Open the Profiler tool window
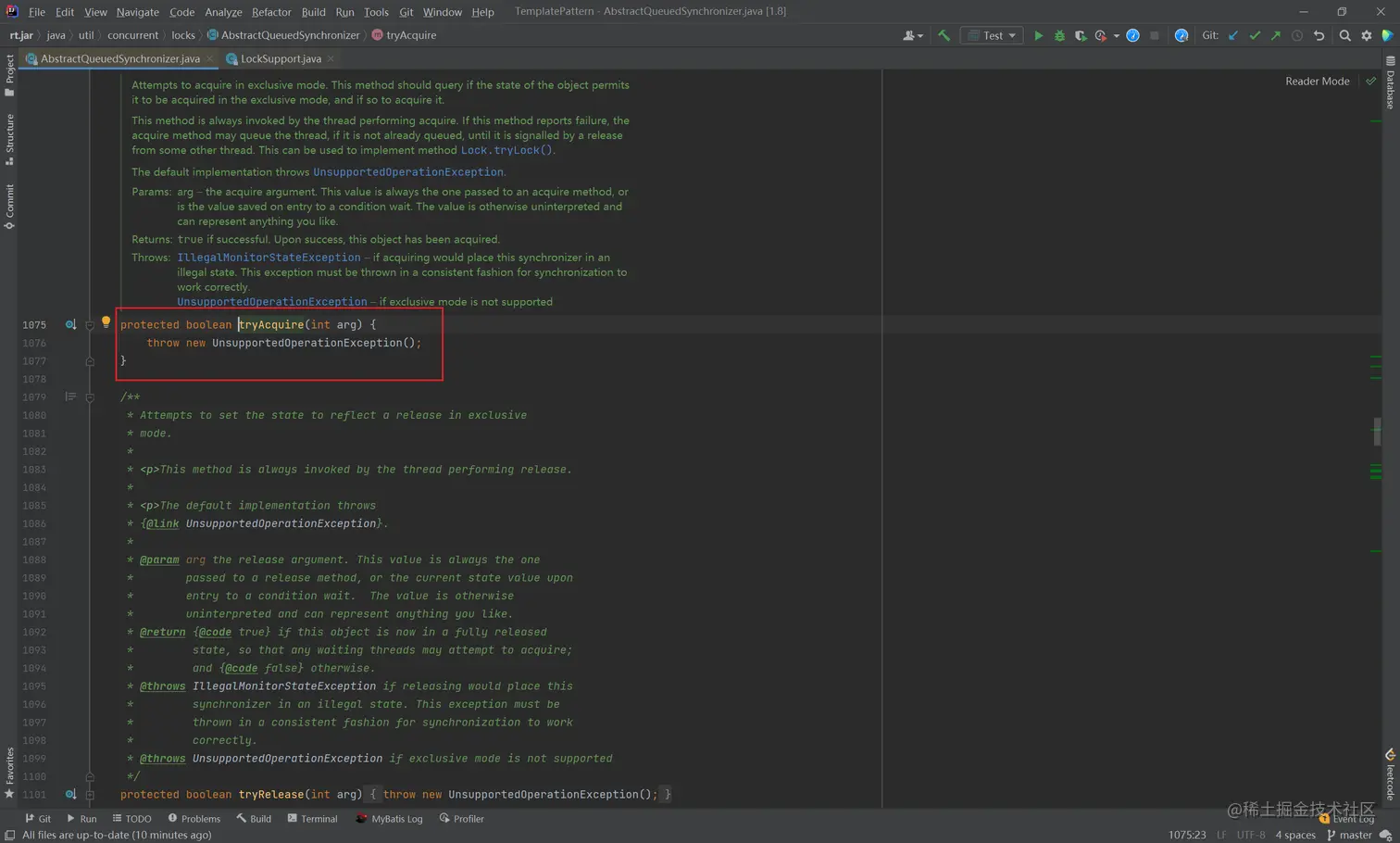Viewport: 1400px width, 843px height. click(462, 819)
